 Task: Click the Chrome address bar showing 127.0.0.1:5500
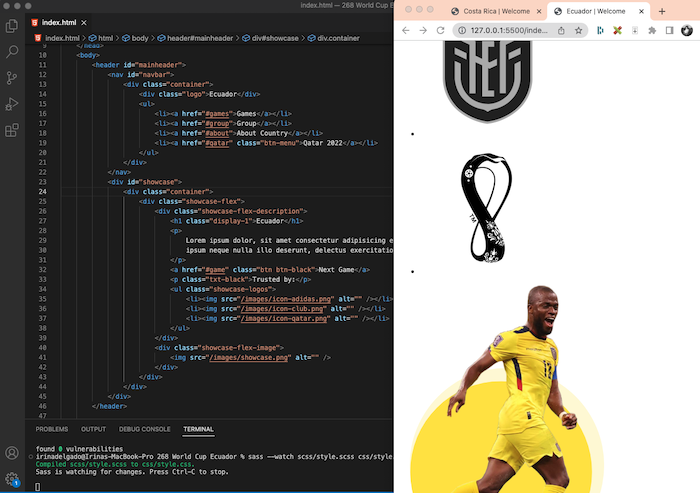(508, 30)
